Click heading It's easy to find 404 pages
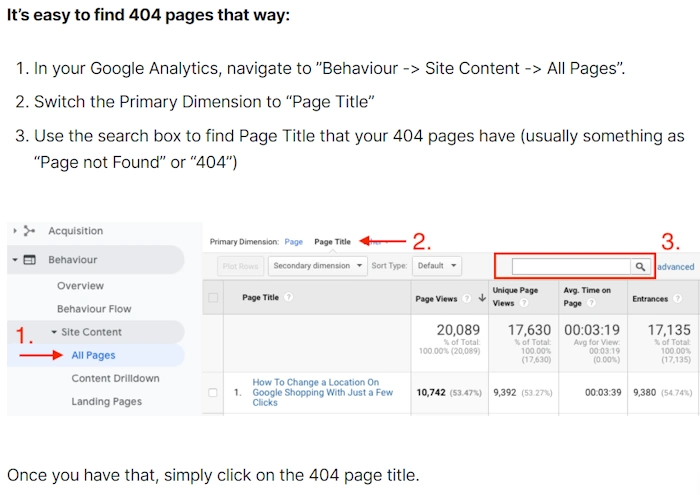700x495 pixels. (x=148, y=15)
